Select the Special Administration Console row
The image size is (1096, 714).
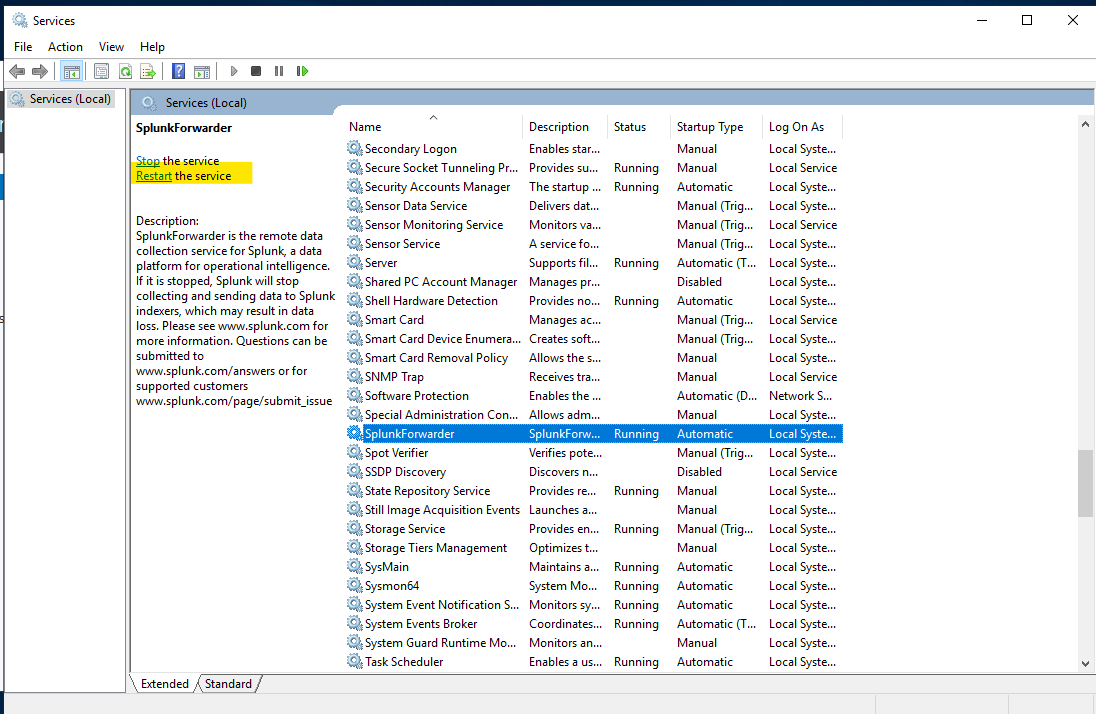click(594, 415)
